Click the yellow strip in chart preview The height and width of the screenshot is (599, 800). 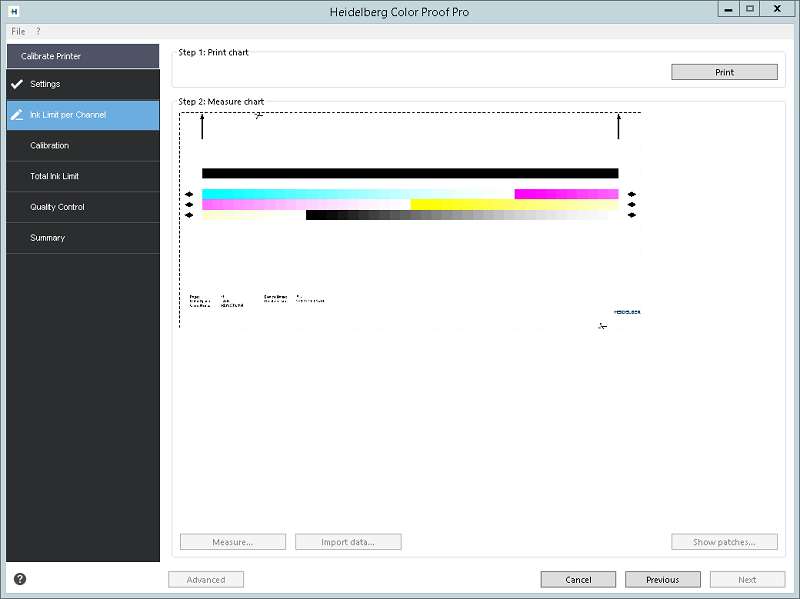tap(514, 205)
